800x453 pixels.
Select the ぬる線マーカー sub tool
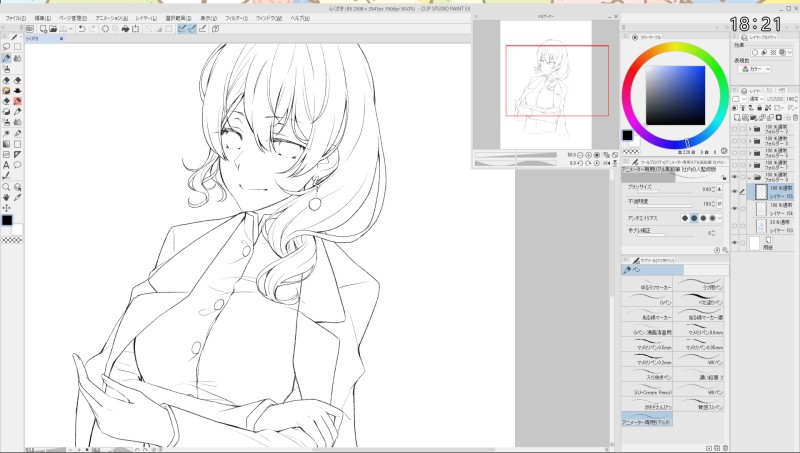click(x=647, y=314)
